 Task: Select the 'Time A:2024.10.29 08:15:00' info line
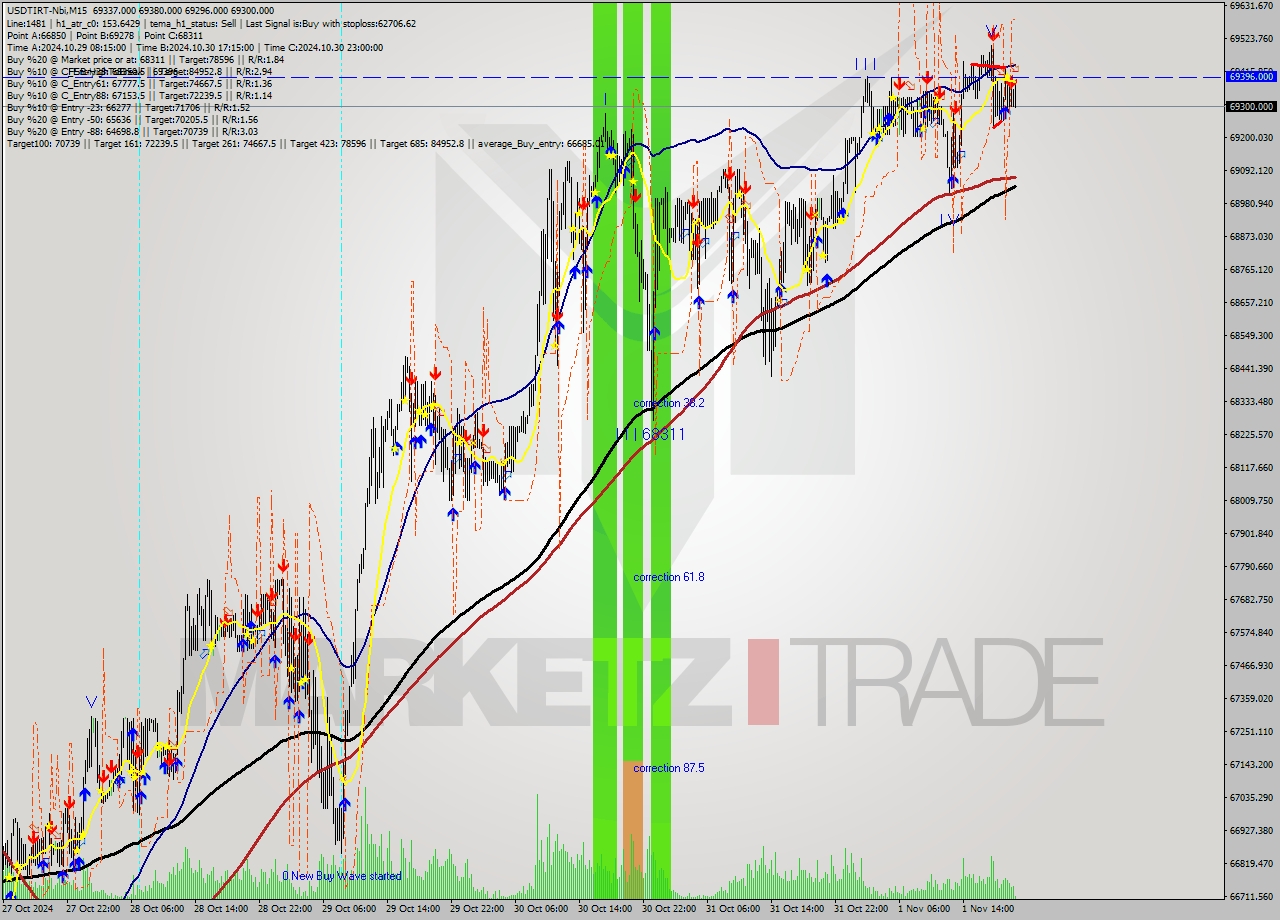(194, 47)
